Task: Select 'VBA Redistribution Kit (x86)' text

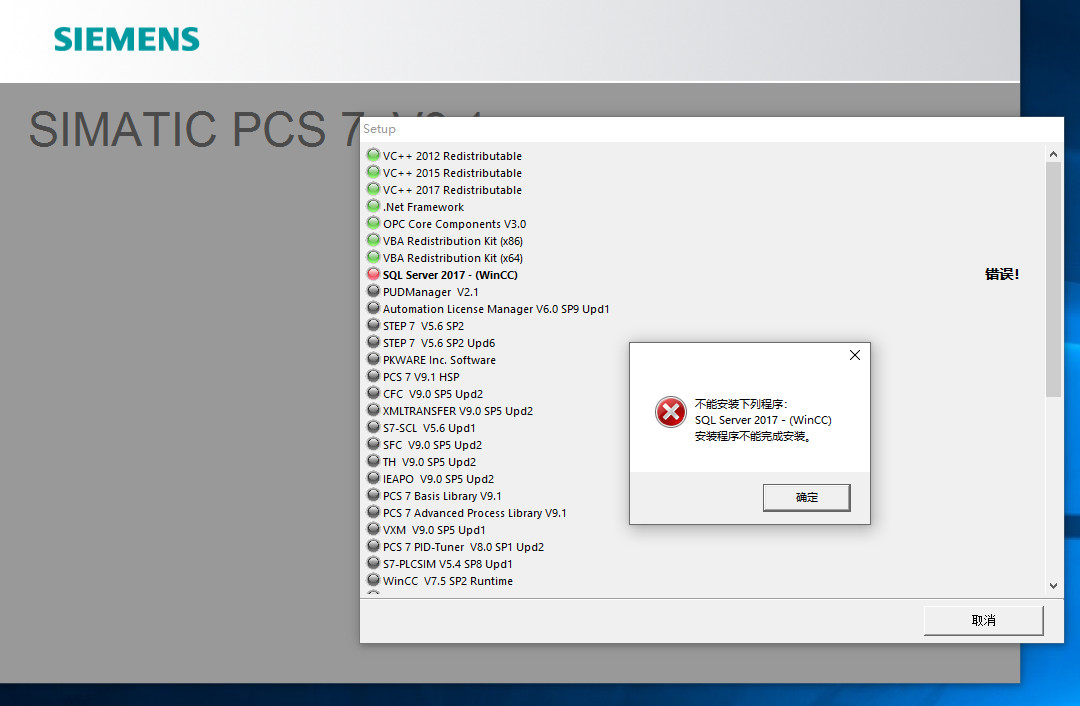Action: pyautogui.click(x=453, y=241)
